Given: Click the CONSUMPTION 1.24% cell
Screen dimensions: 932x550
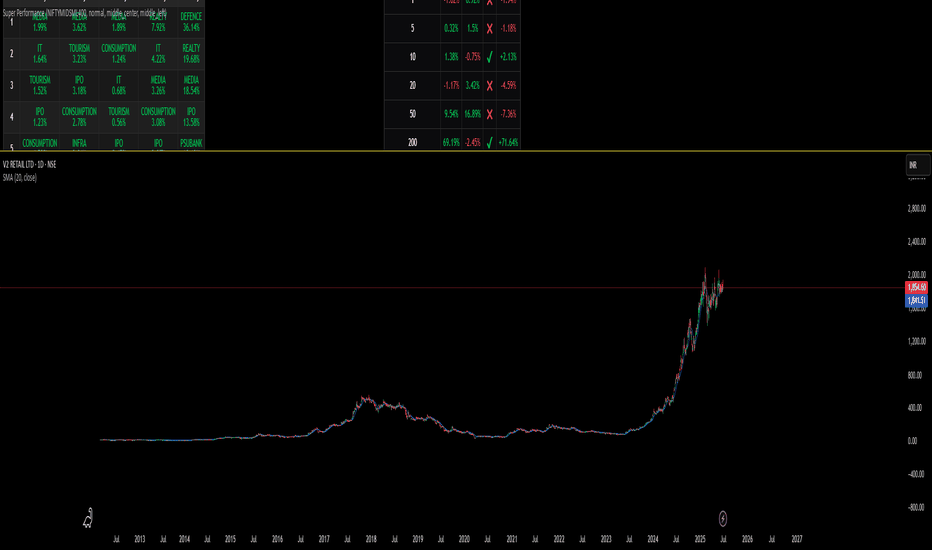Looking at the screenshot, I should point(119,54).
